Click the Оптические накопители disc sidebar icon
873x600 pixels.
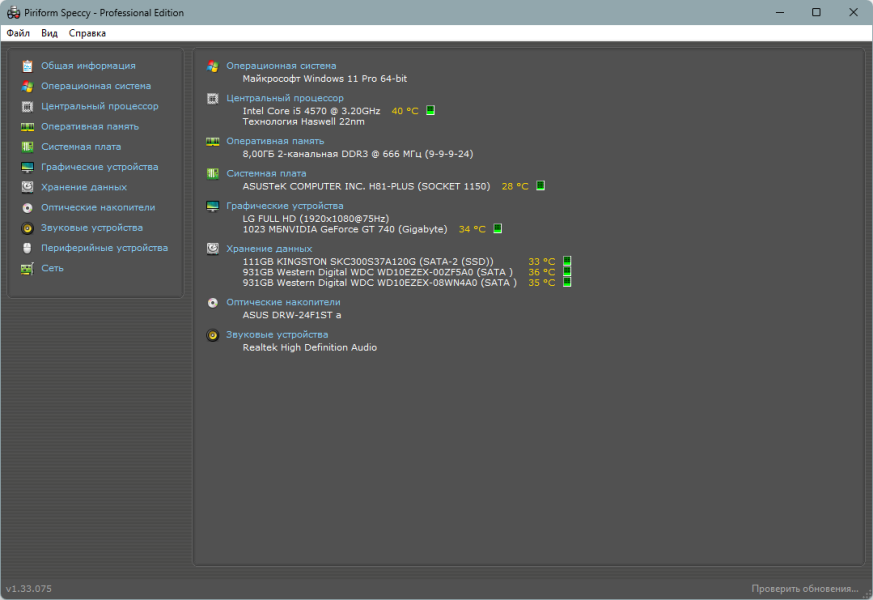[x=27, y=208]
